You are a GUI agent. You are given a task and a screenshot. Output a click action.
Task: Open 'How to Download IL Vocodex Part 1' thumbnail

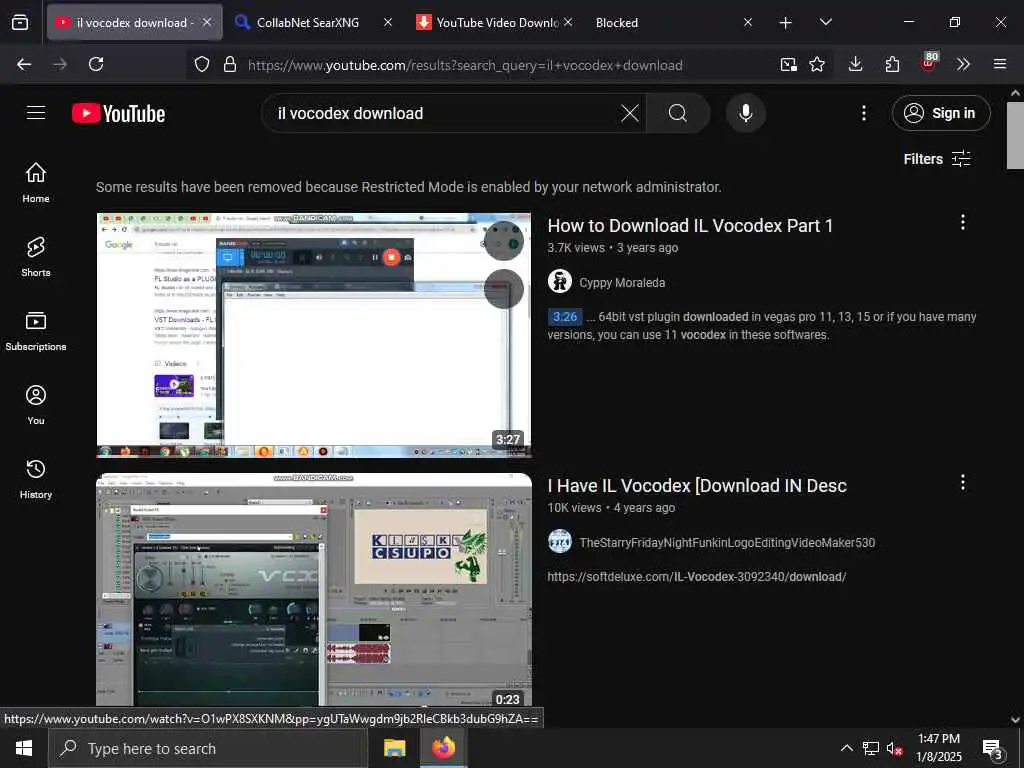click(x=313, y=335)
